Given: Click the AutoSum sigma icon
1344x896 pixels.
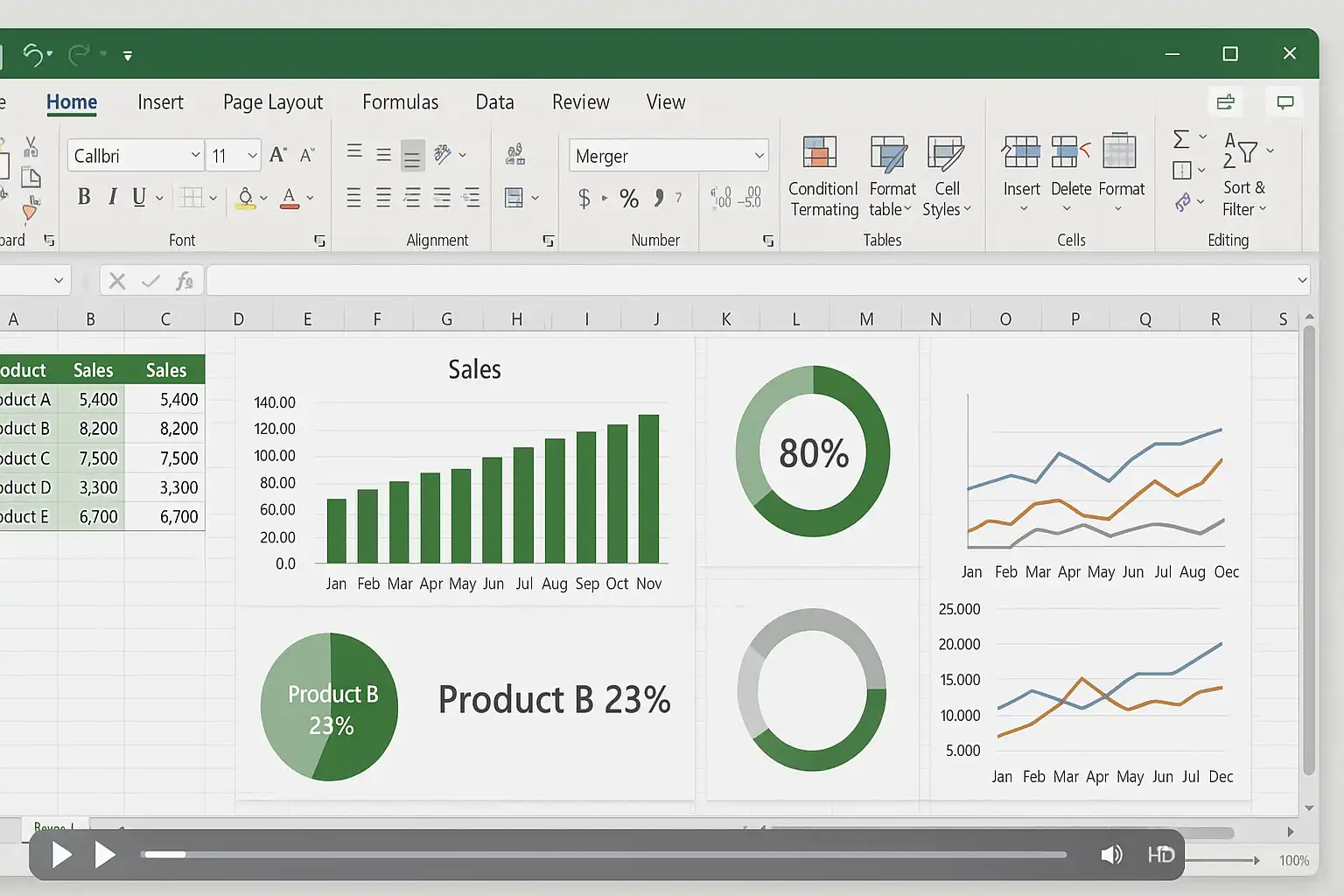Looking at the screenshot, I should [x=1180, y=139].
